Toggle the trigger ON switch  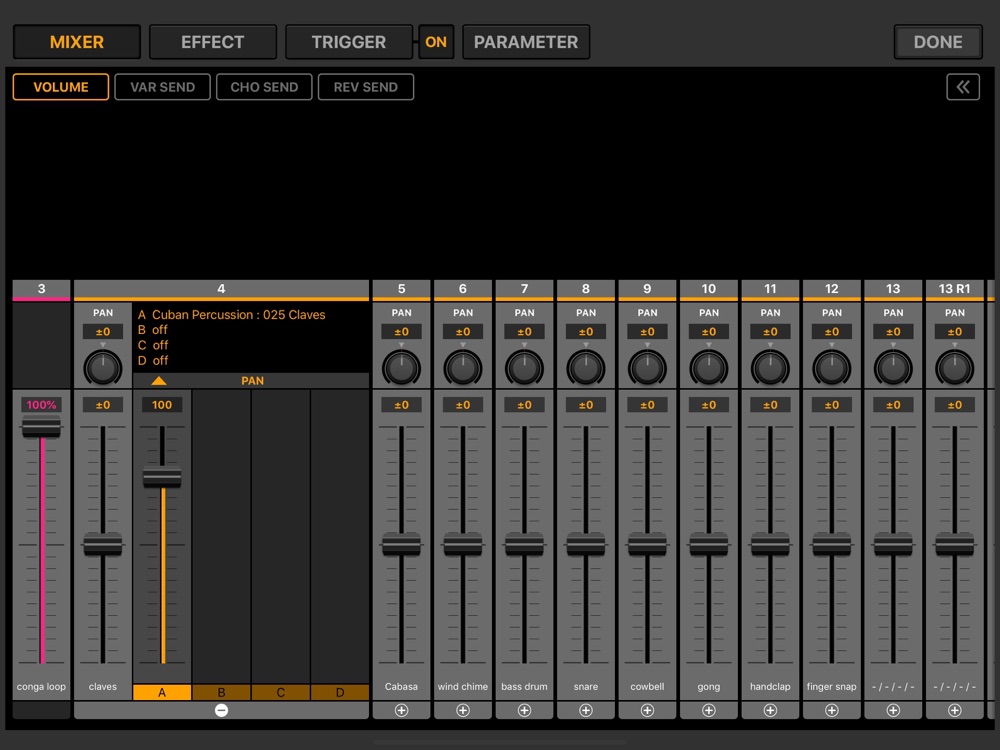436,42
